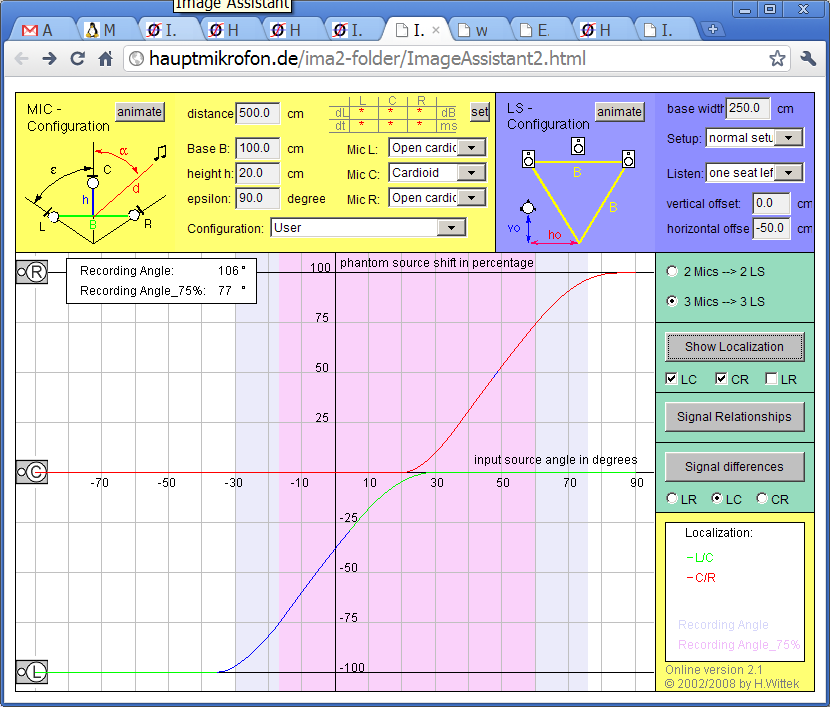830x707 pixels.
Task: Click the microphone configuration diagram
Action: [x=94, y=193]
